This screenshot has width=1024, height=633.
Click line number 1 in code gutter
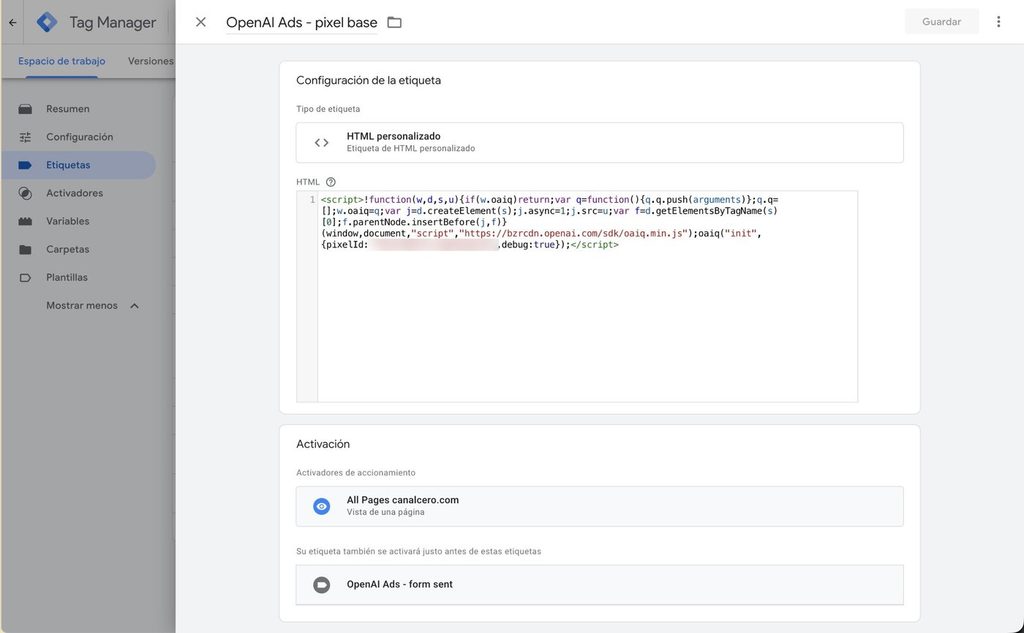(x=312, y=200)
